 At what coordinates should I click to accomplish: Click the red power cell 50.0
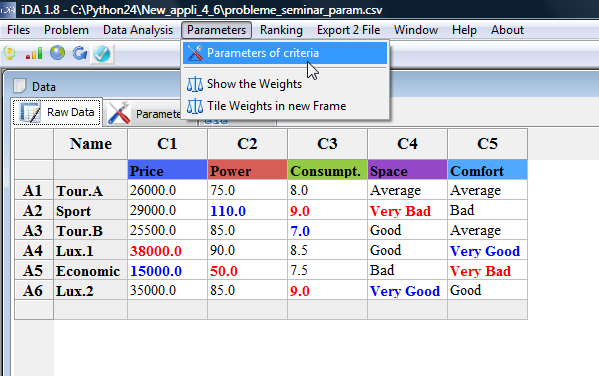pyautogui.click(x=247, y=271)
